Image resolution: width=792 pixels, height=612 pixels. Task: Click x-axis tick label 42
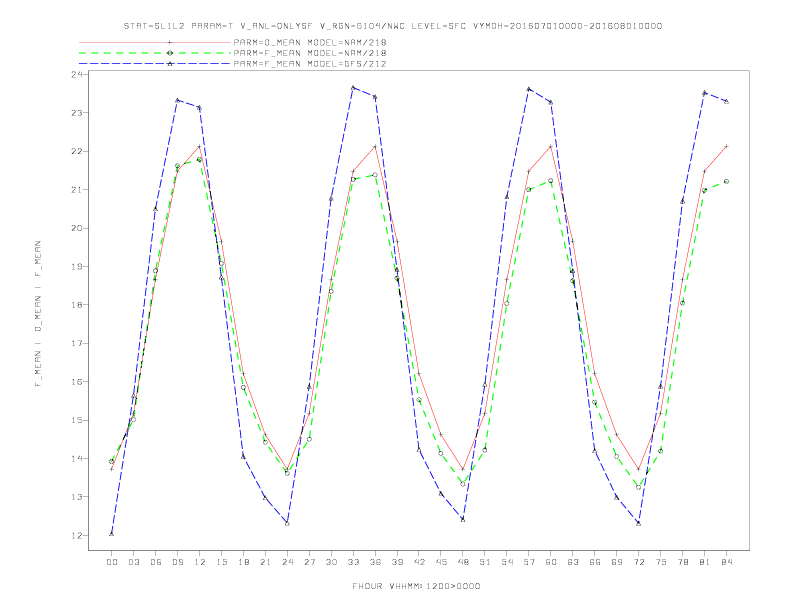pyautogui.click(x=419, y=562)
